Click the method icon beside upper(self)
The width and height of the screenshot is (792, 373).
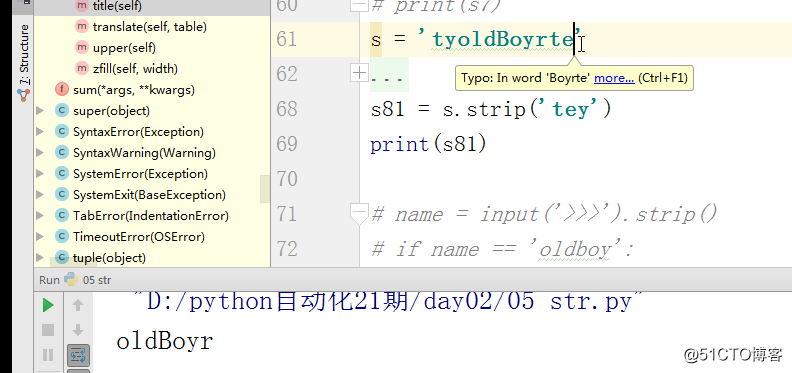(x=82, y=48)
